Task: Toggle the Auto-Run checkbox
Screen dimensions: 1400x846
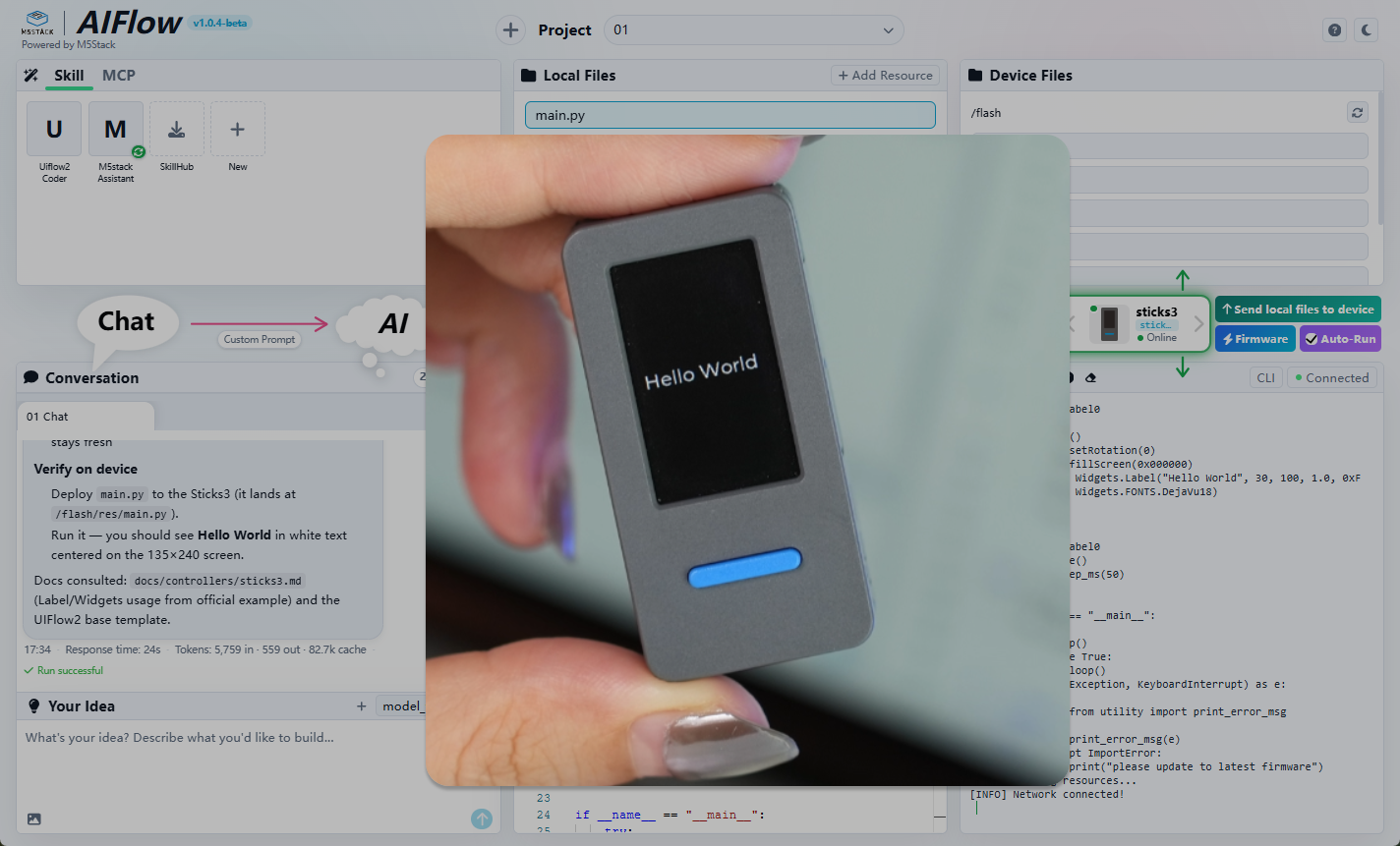Action: point(1340,339)
